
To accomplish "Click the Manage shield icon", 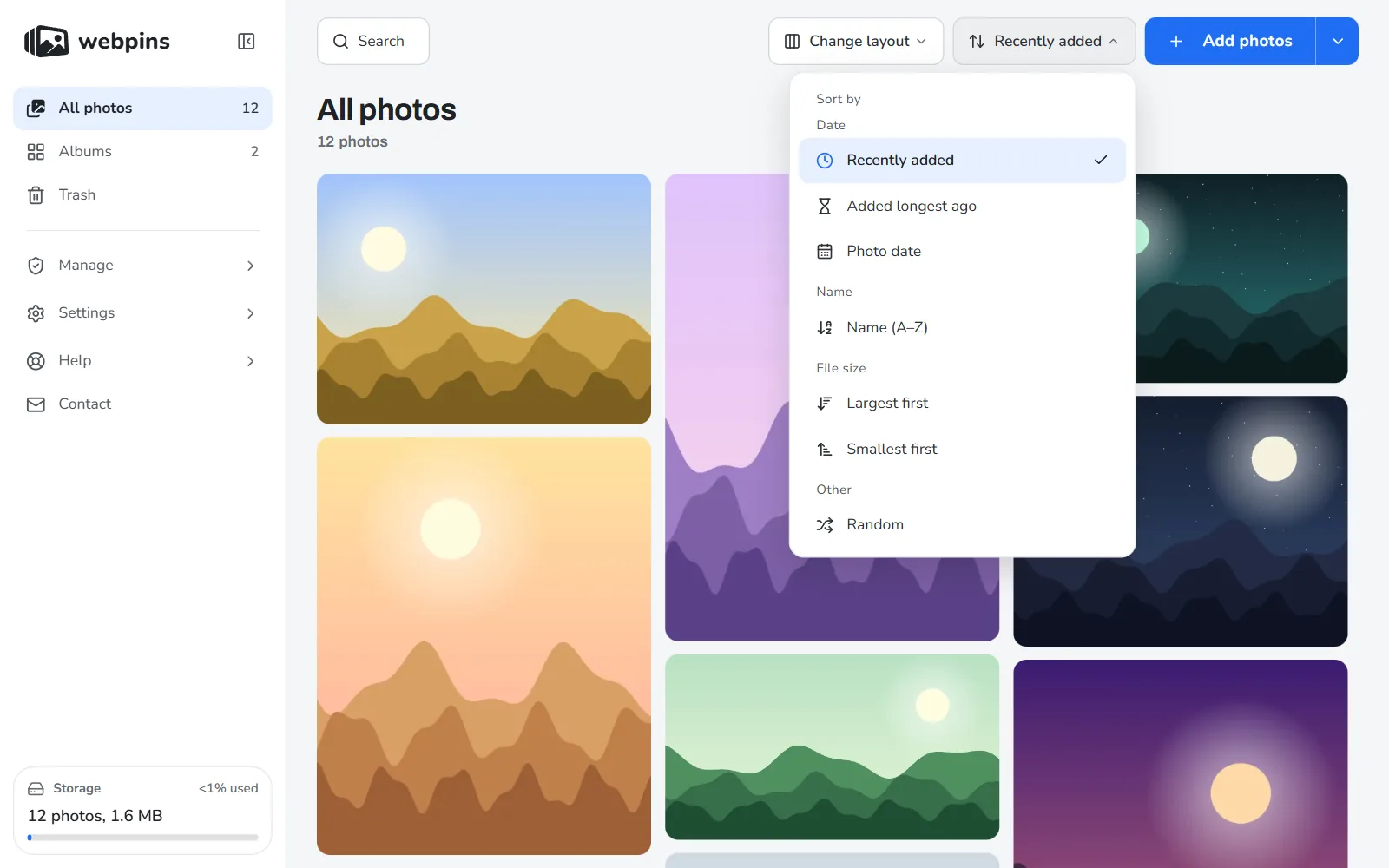I will coord(36,266).
